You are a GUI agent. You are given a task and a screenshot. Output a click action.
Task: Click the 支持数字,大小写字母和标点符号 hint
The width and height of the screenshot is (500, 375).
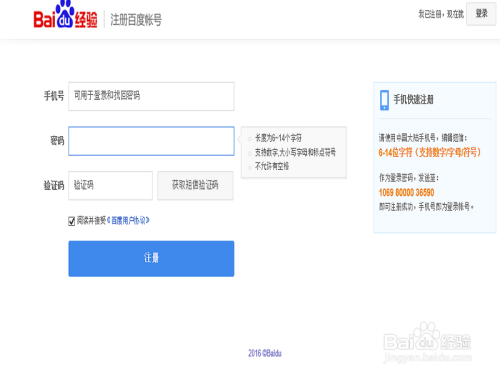[x=295, y=152]
